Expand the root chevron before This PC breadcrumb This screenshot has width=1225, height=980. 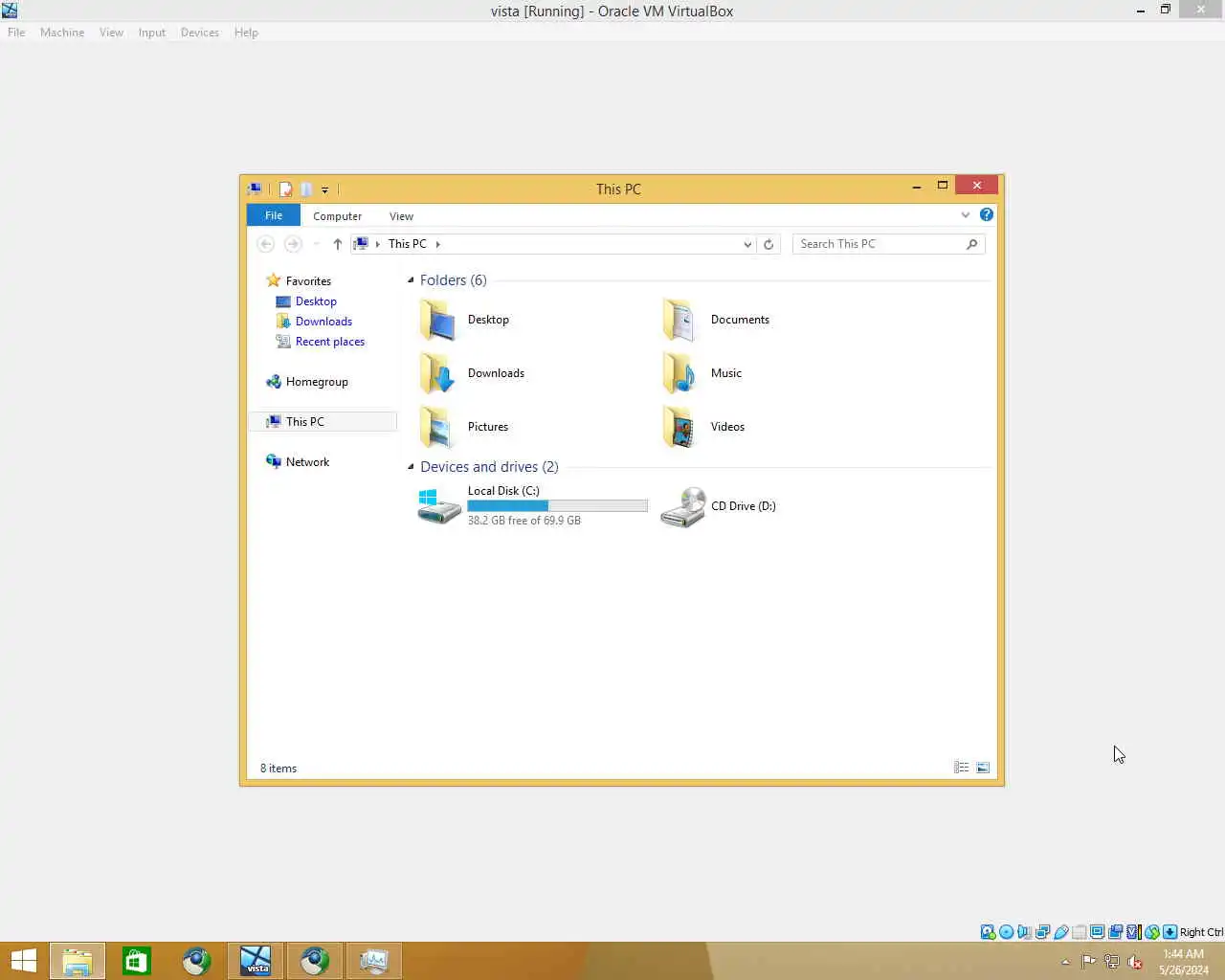pos(377,244)
